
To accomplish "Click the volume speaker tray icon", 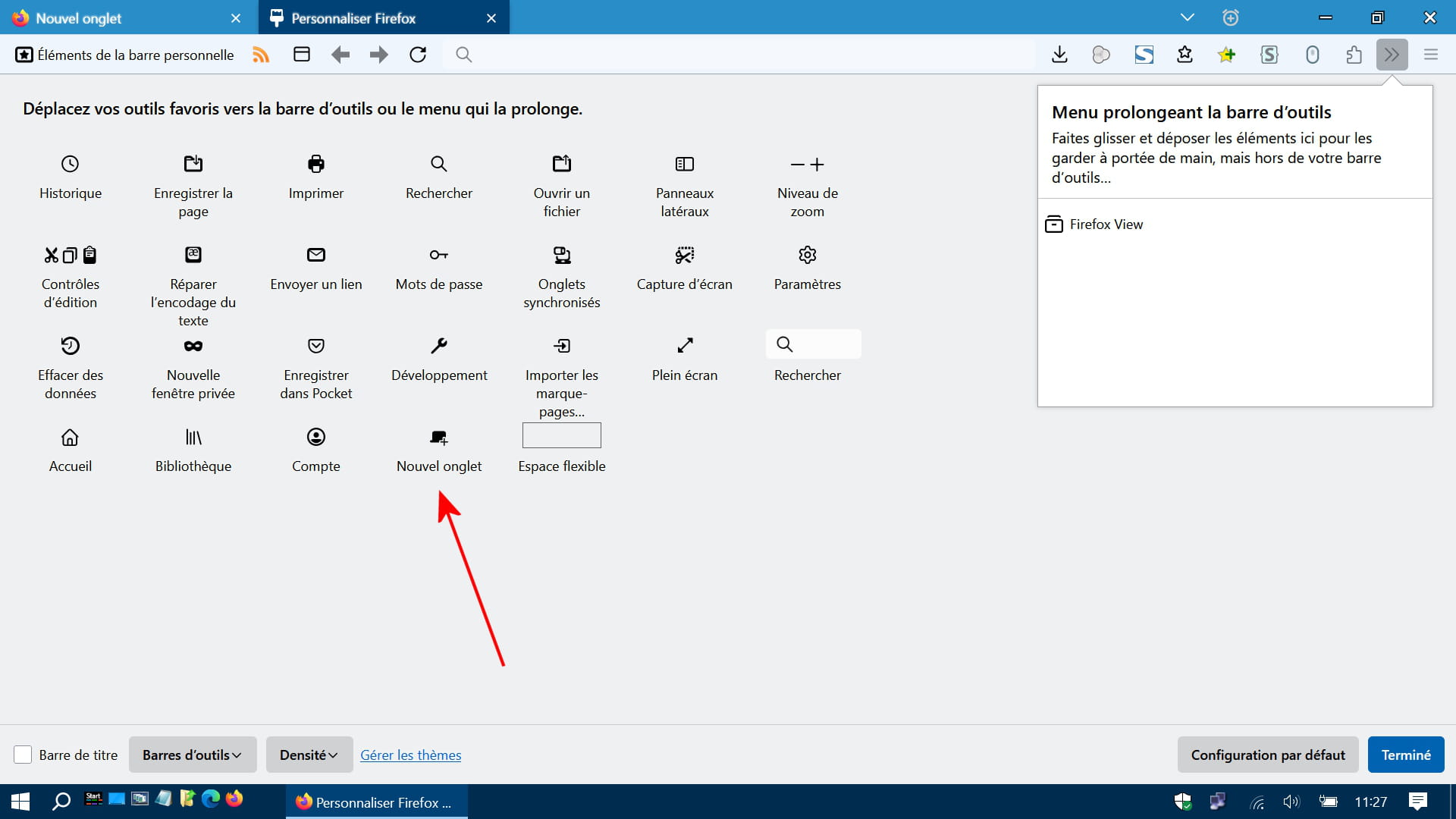I will (x=1291, y=802).
